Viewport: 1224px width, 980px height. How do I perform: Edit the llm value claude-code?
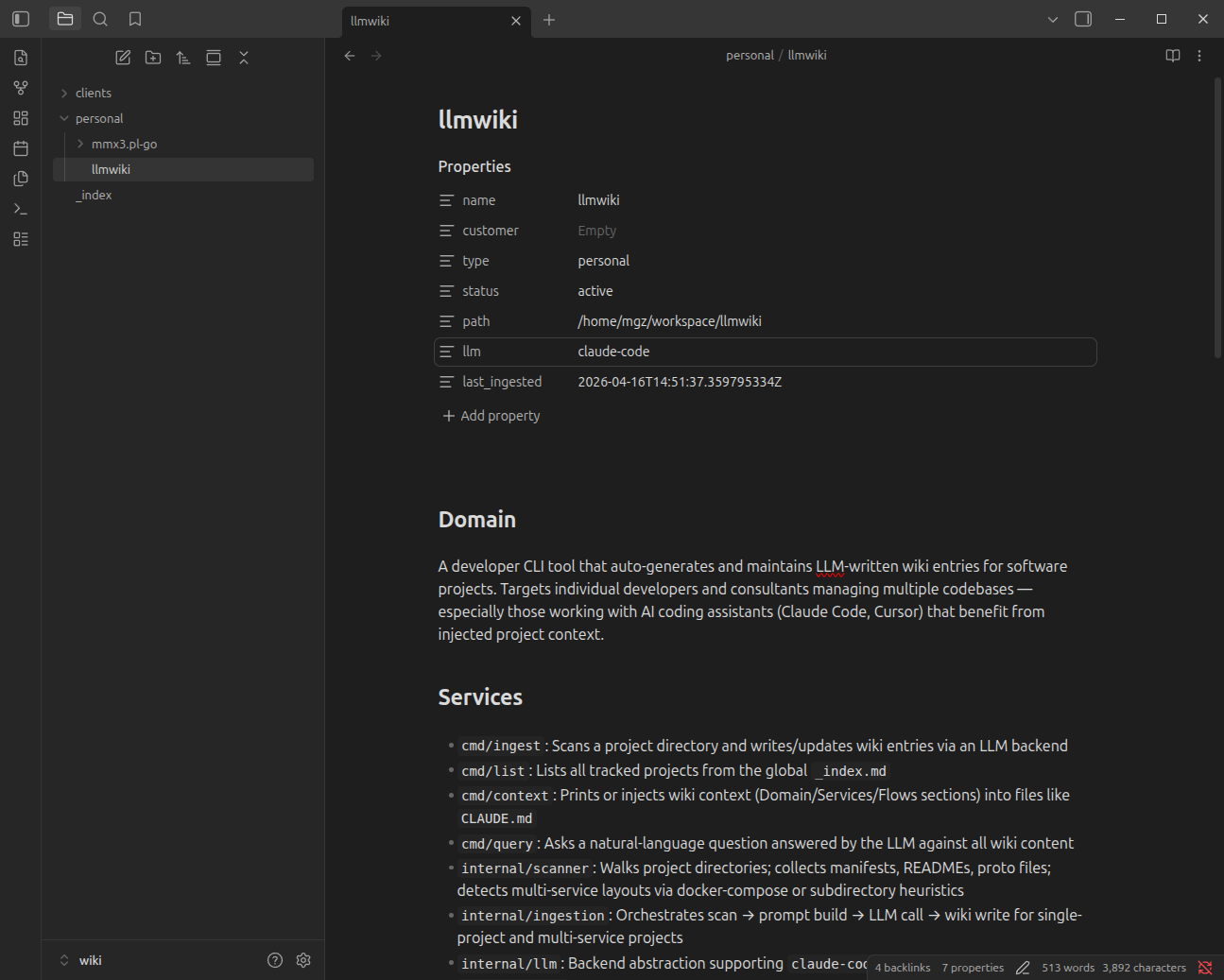coord(835,352)
